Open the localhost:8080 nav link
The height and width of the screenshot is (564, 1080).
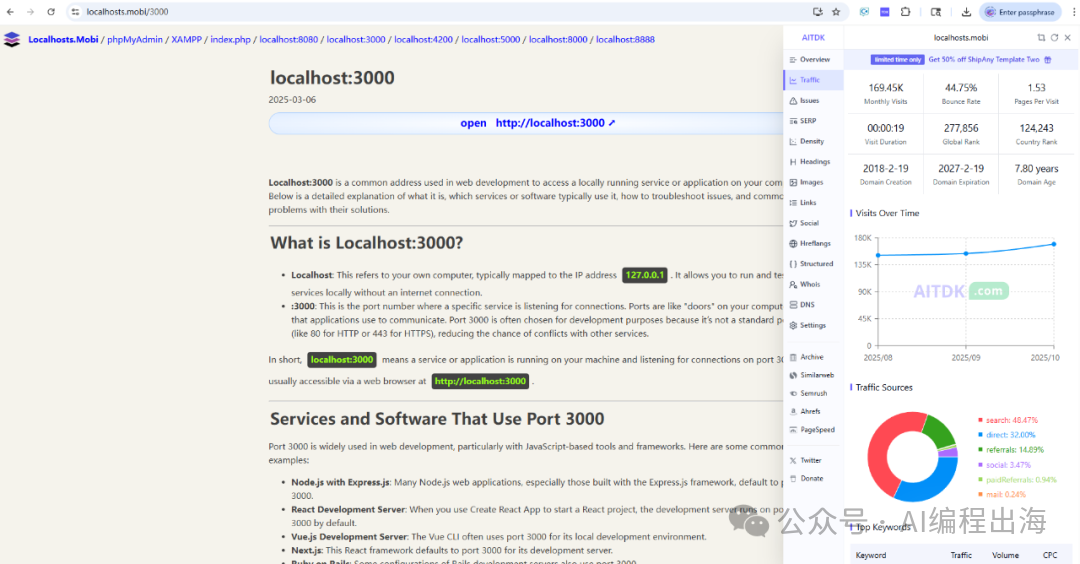click(x=289, y=39)
